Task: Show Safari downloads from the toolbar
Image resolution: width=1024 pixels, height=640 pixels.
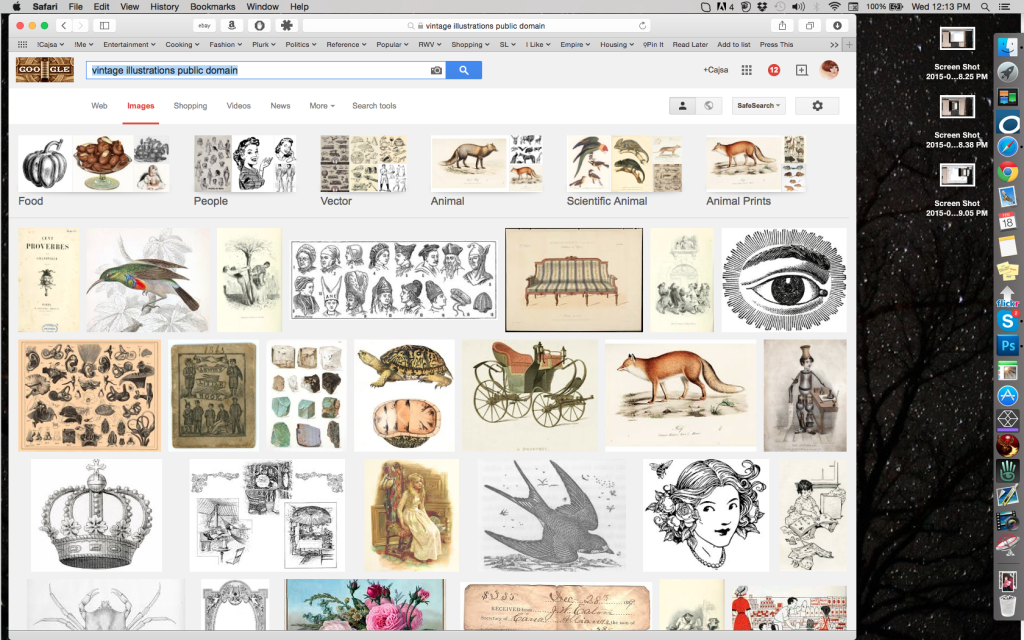Action: pos(837,24)
